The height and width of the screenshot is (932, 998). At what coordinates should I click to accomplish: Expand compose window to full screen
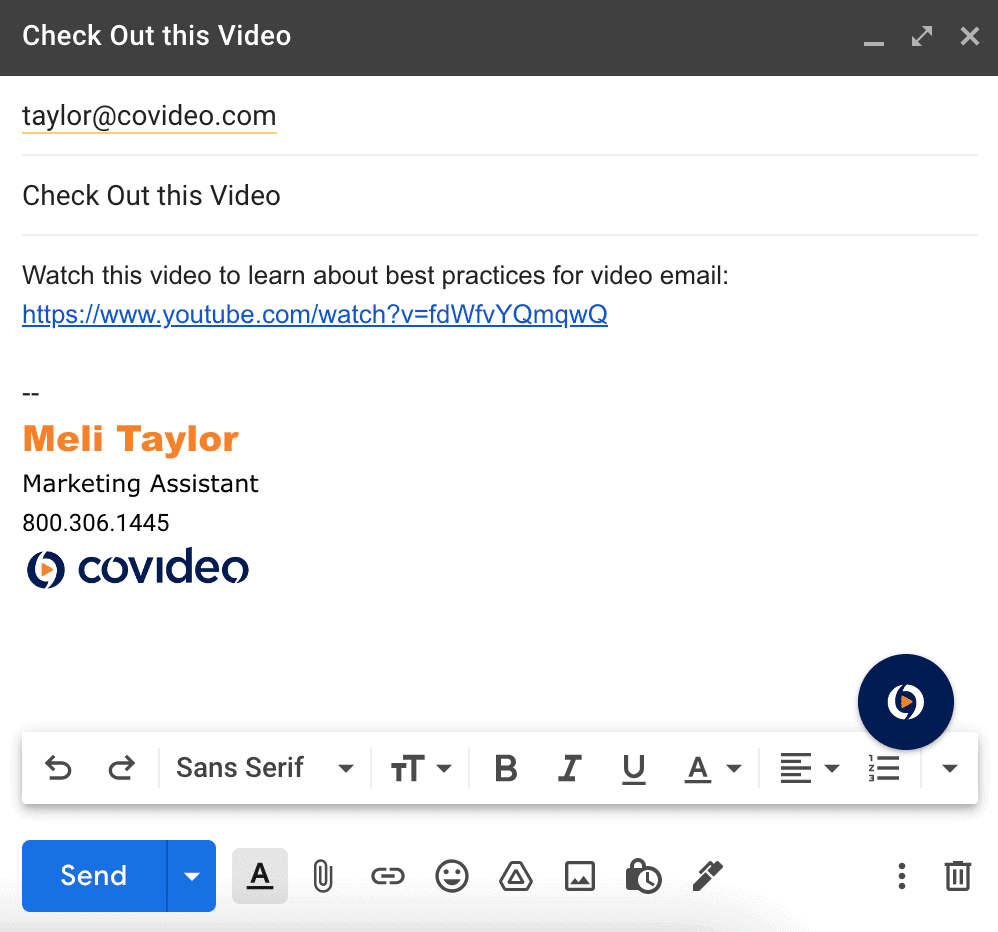pos(922,36)
